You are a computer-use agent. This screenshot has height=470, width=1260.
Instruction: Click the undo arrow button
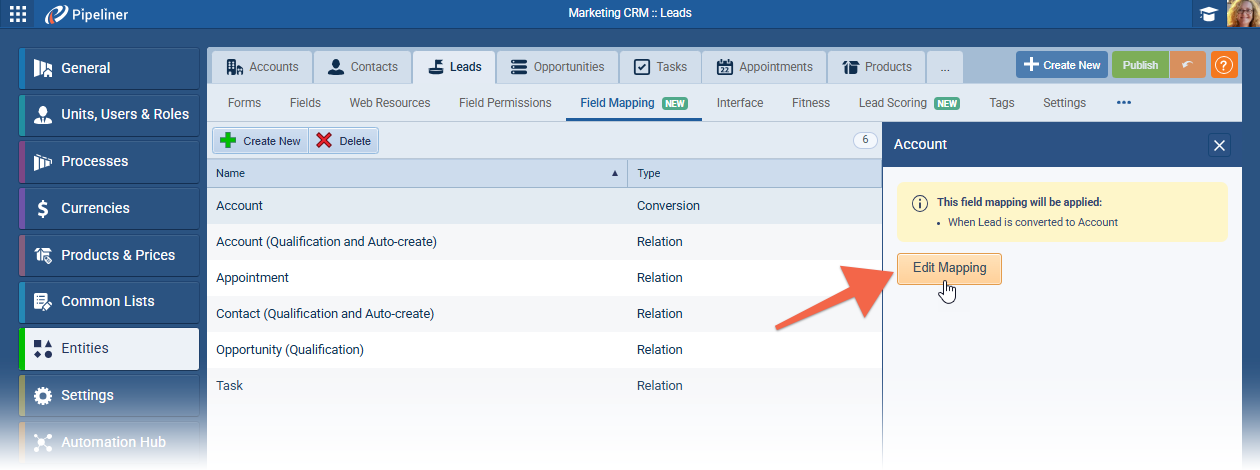(1187, 65)
